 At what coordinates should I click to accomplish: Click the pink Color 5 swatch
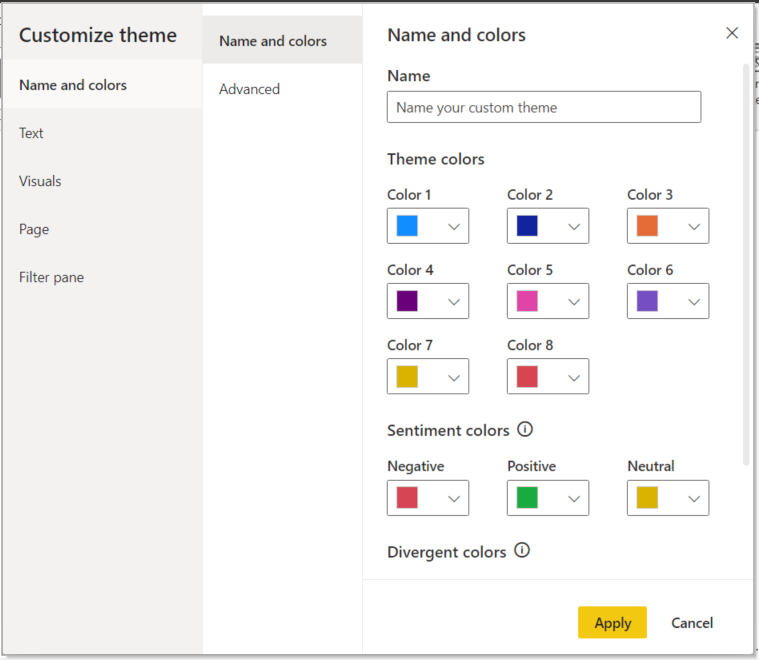(x=527, y=301)
